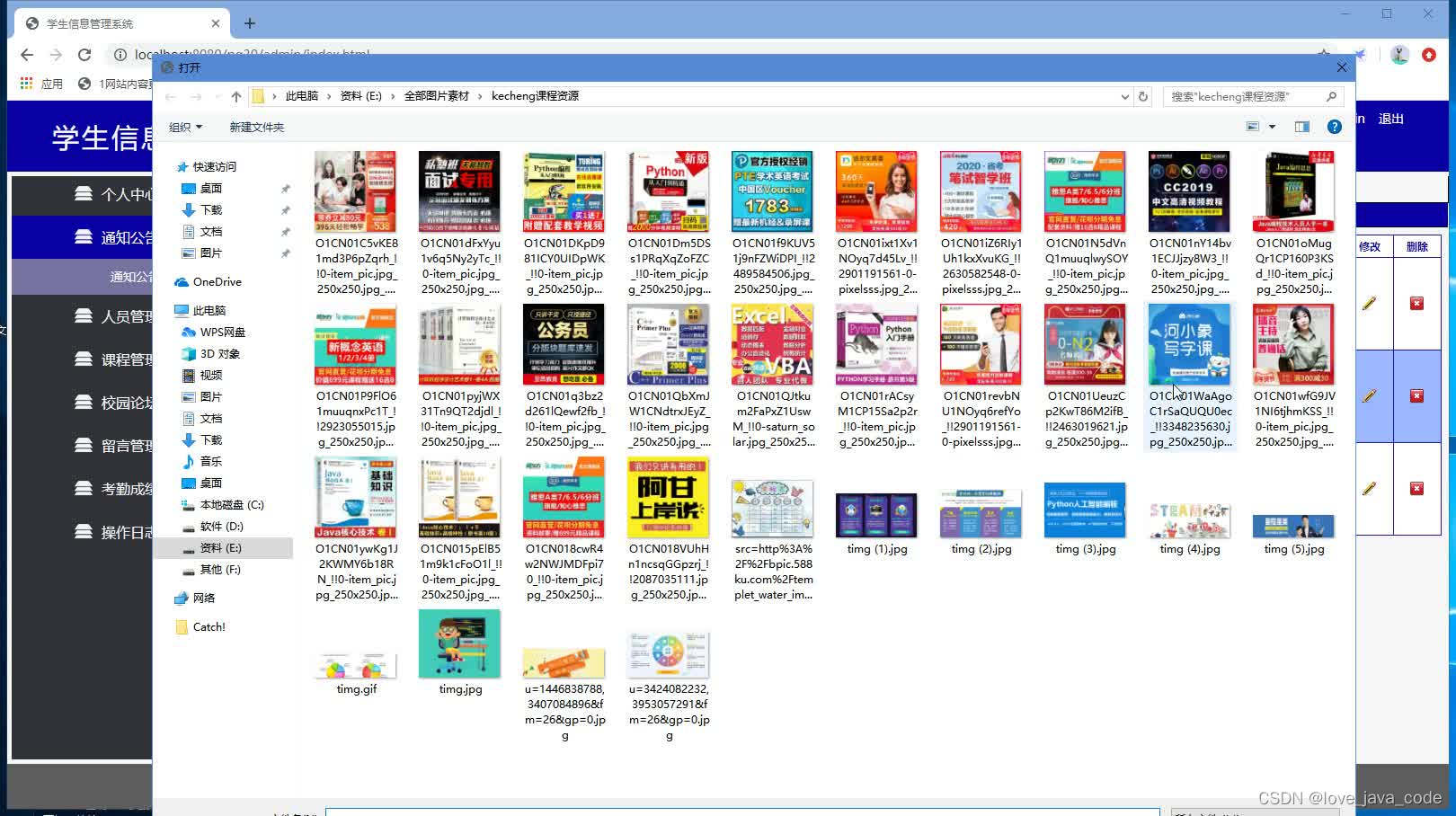Viewport: 1456px width, 816px height.
Task: Edit the first row with pencil icon
Action: [1370, 303]
